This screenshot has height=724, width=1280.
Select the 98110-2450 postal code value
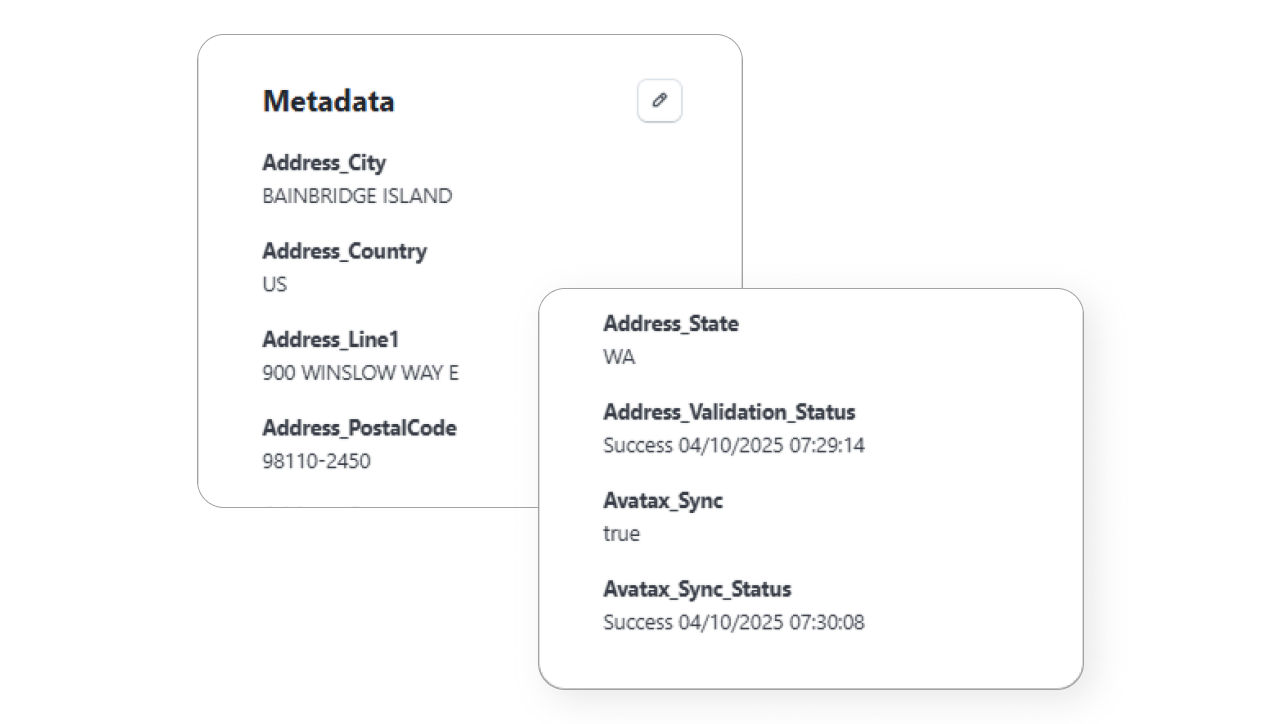(x=316, y=461)
